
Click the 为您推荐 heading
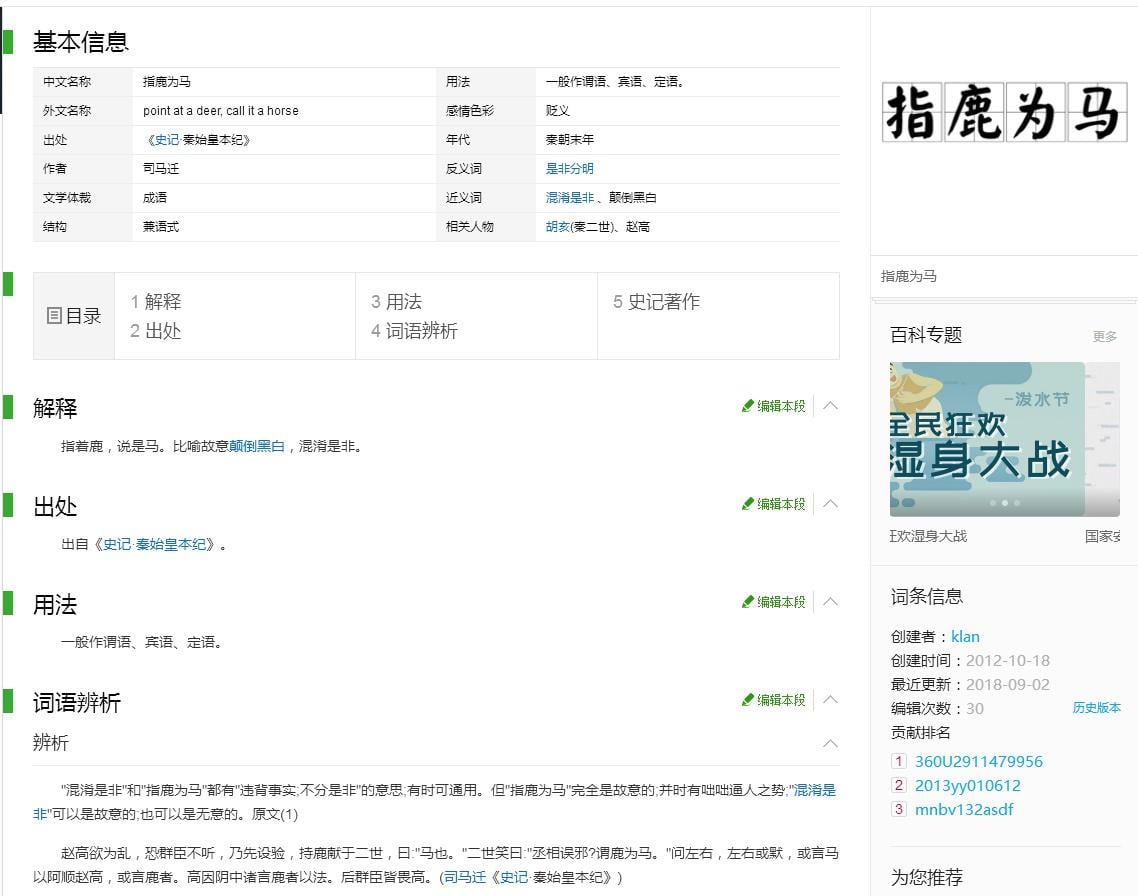[x=927, y=877]
